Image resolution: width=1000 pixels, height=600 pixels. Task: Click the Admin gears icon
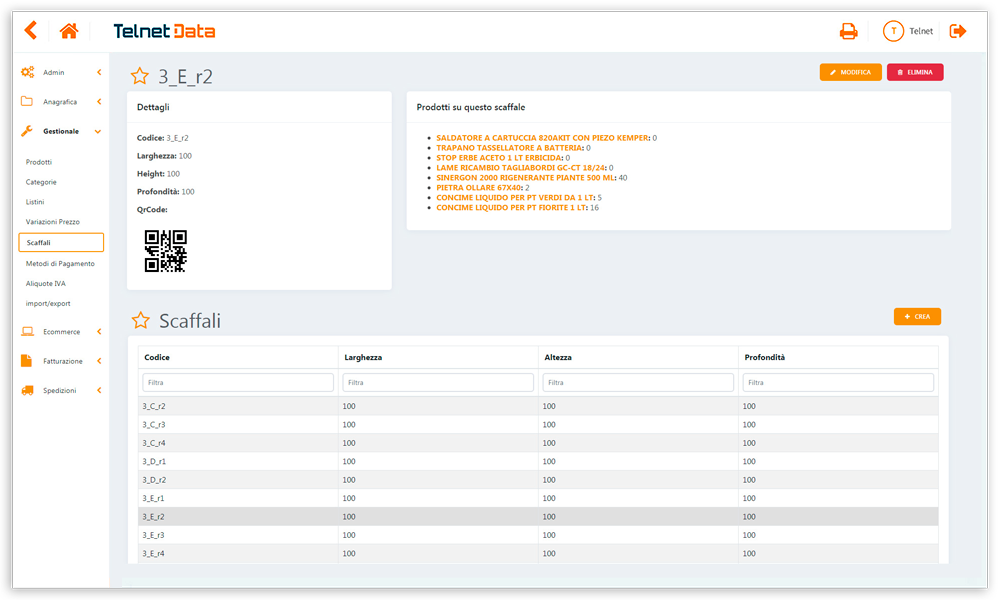27,72
